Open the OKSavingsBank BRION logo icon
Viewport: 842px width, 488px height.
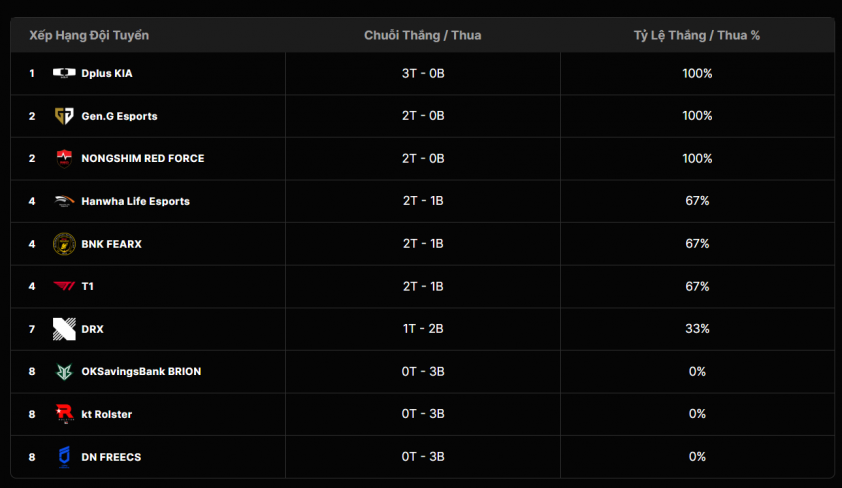[64, 372]
